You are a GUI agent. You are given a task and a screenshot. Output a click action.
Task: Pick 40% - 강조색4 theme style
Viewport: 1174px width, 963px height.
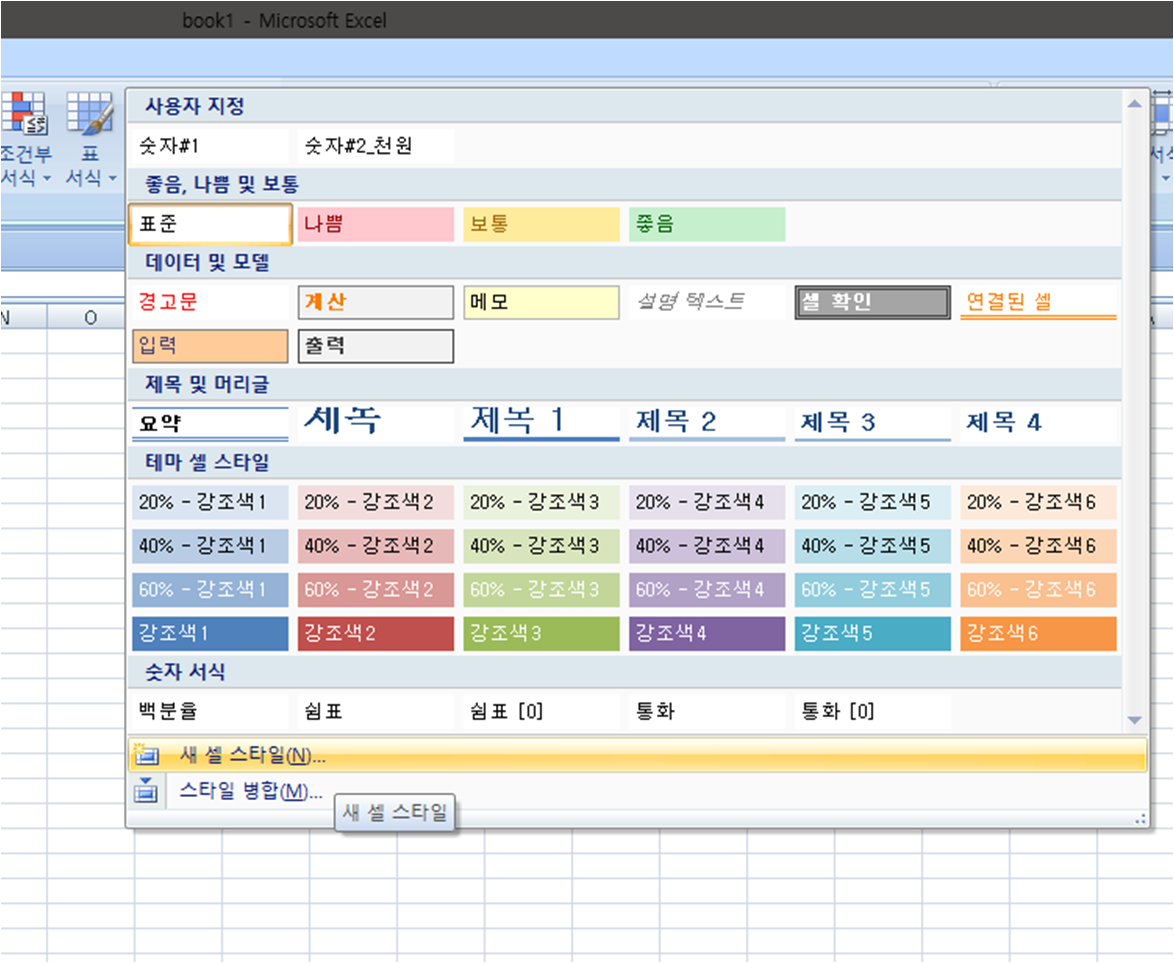(x=707, y=546)
